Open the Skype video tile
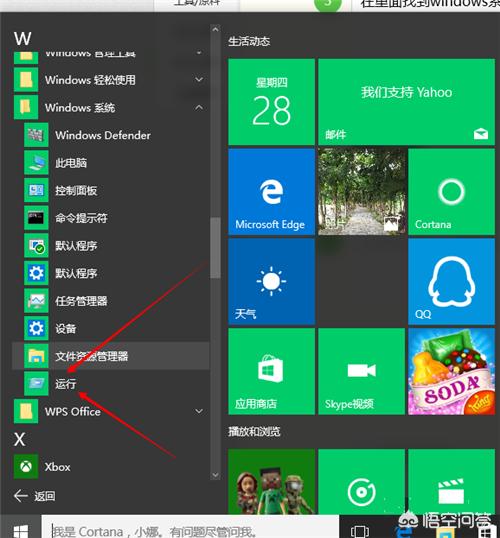 pos(361,372)
